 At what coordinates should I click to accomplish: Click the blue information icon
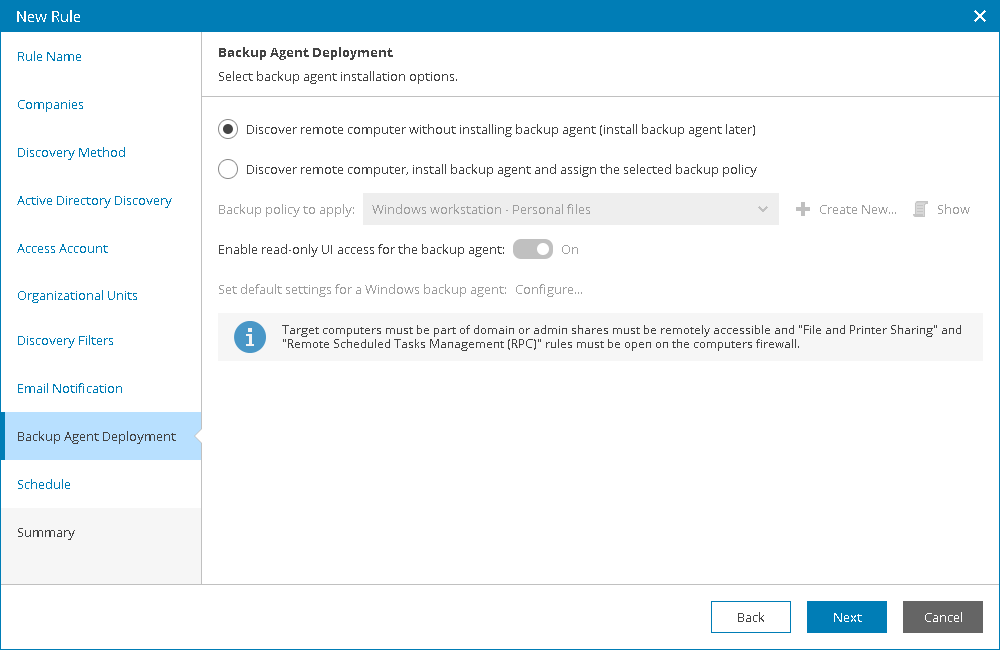[x=250, y=337]
